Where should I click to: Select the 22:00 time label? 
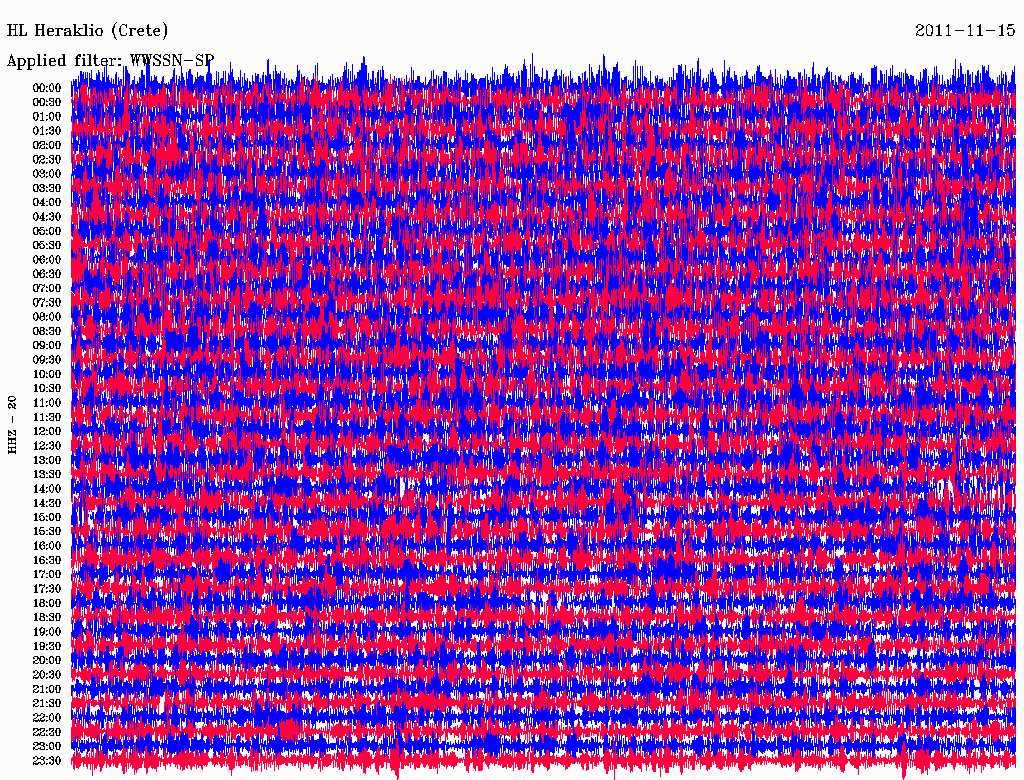pyautogui.click(x=47, y=718)
